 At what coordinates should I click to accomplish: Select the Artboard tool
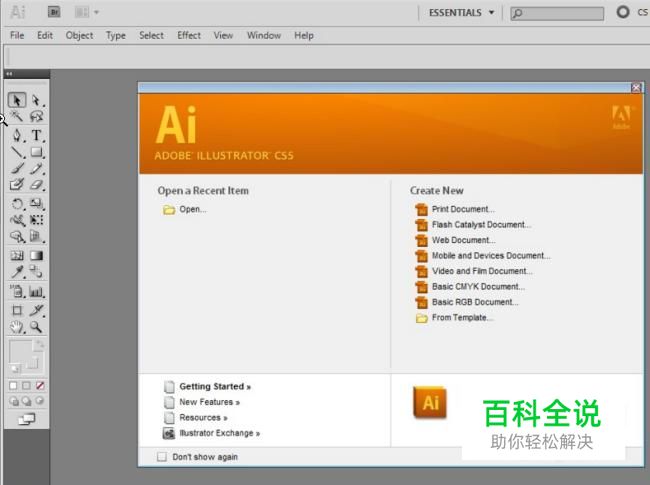pyautogui.click(x=17, y=310)
